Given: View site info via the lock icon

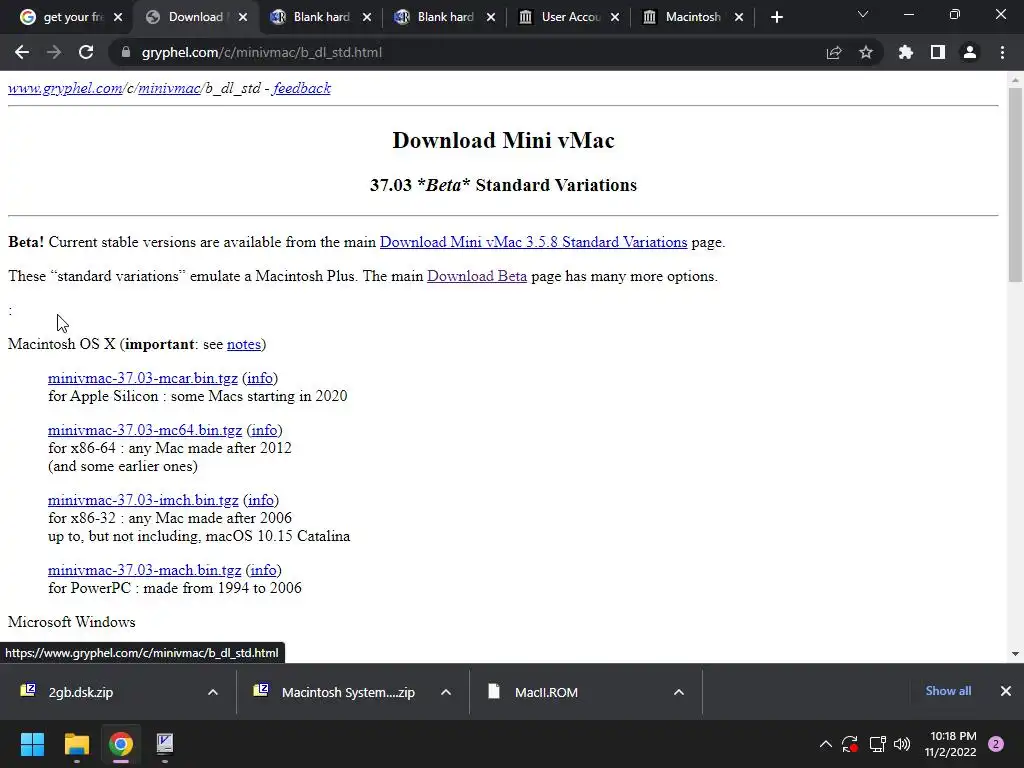Looking at the screenshot, I should (x=125, y=52).
